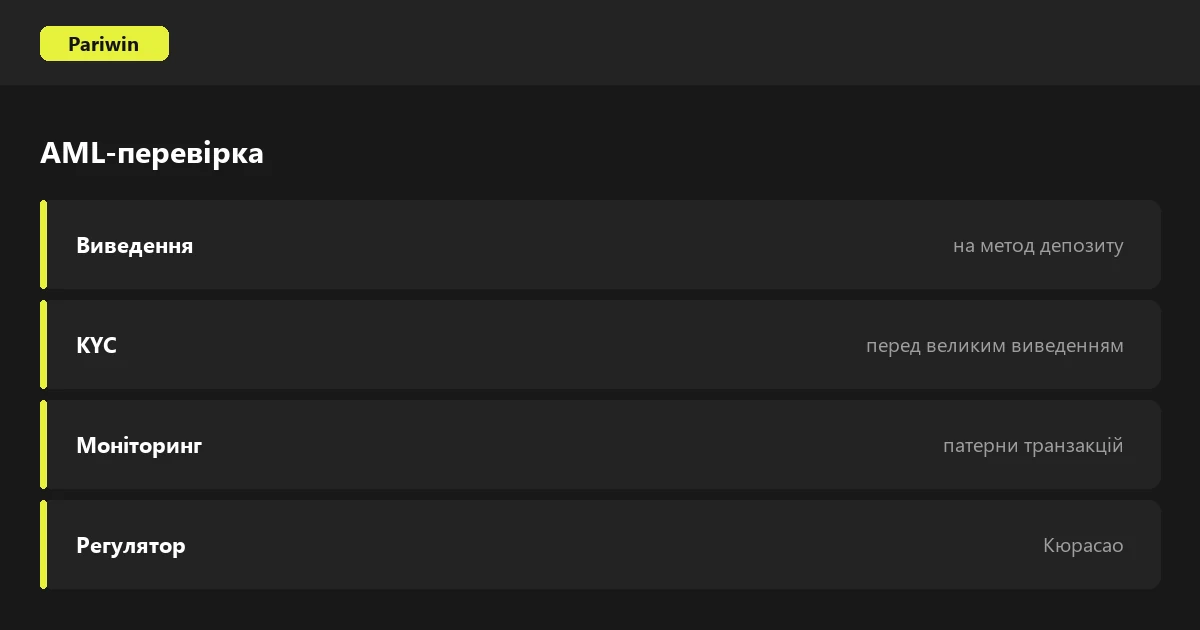Click blank middle of the KYC card
1200x630 pixels.
[490, 345]
